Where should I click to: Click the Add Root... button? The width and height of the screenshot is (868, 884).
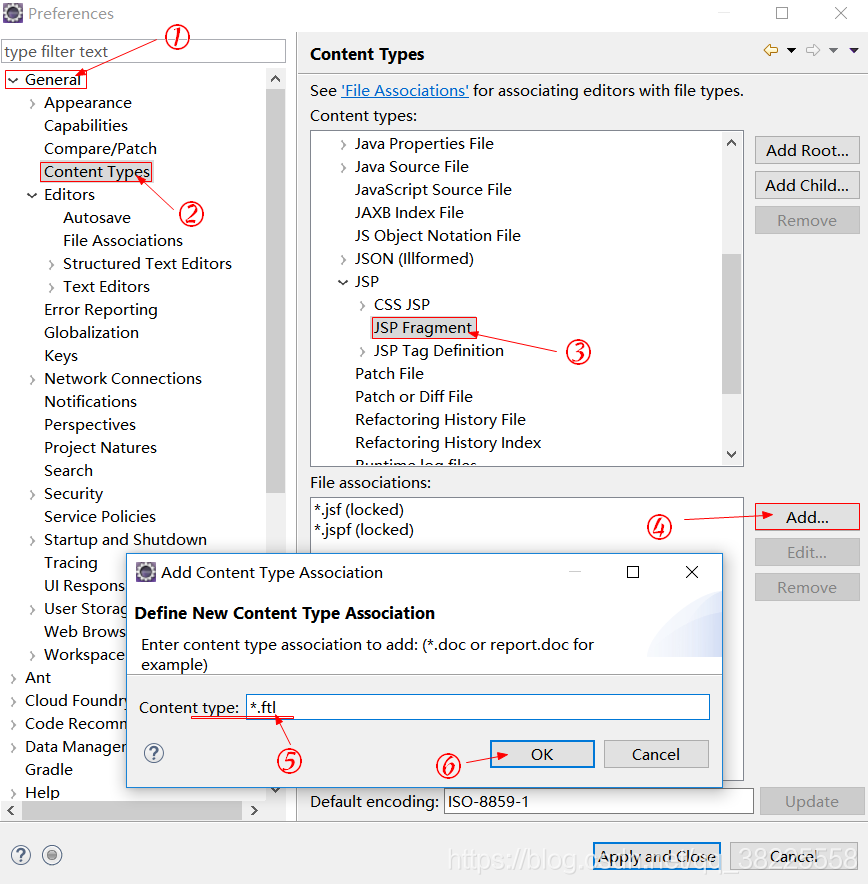[x=807, y=151]
